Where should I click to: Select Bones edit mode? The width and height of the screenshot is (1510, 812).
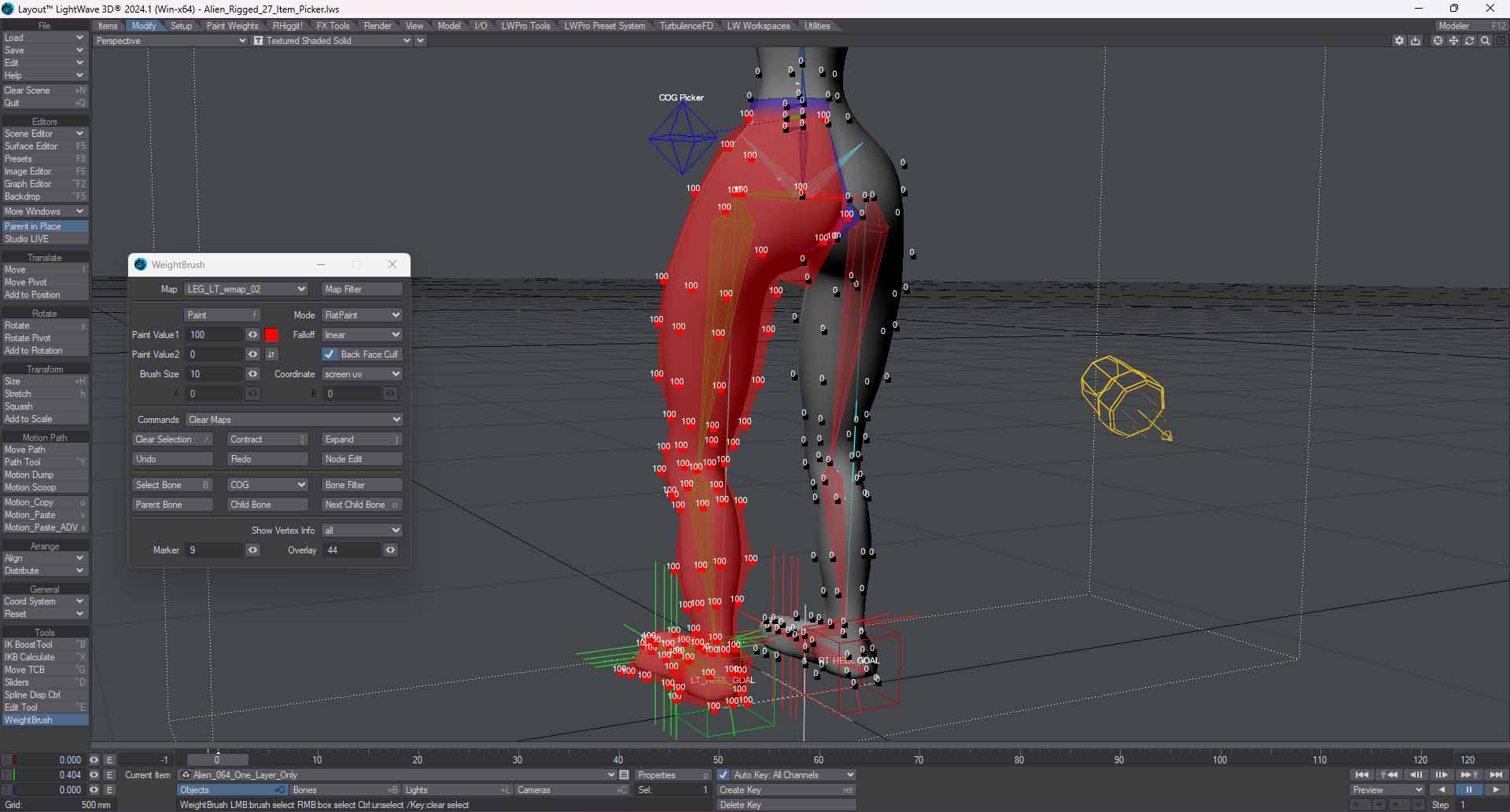click(x=346, y=790)
